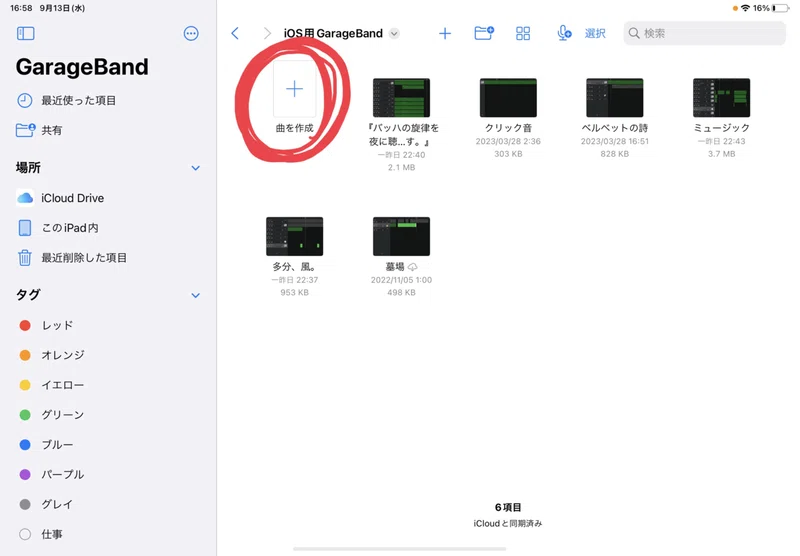Click the 検索 search field
This screenshot has width=800, height=556.
[705, 34]
